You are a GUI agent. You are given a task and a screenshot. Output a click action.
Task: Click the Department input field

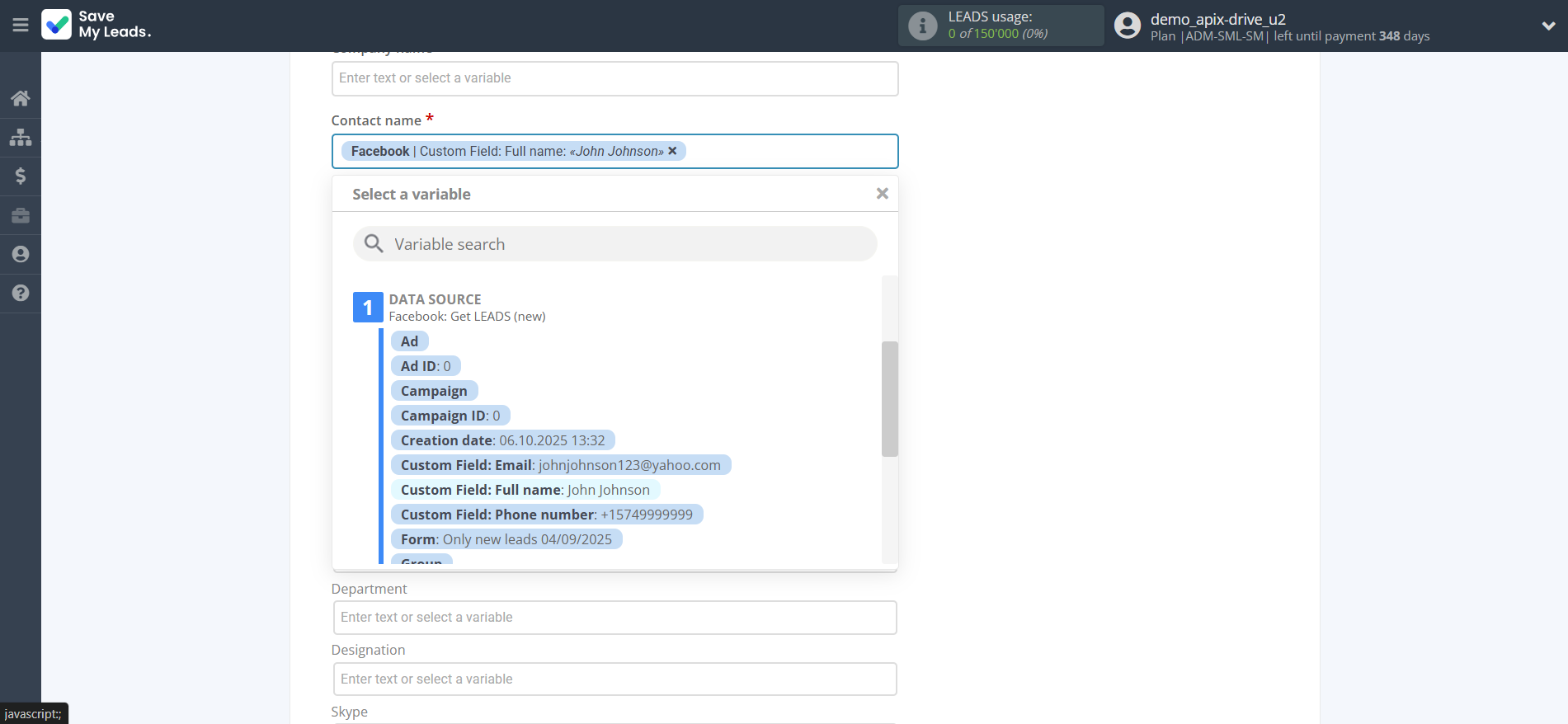[614, 618]
